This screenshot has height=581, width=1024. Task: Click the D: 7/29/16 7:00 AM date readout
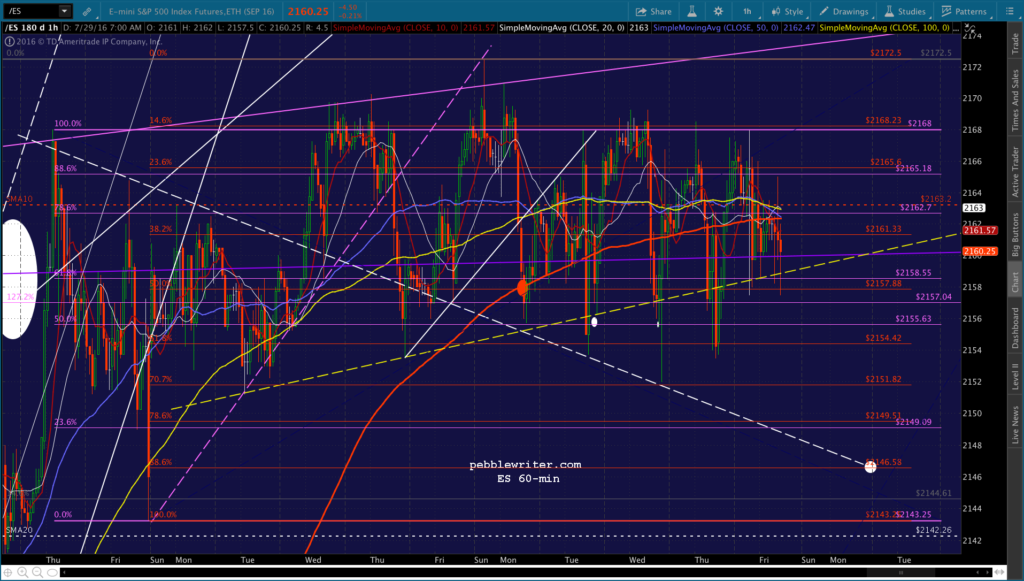pyautogui.click(x=102, y=28)
